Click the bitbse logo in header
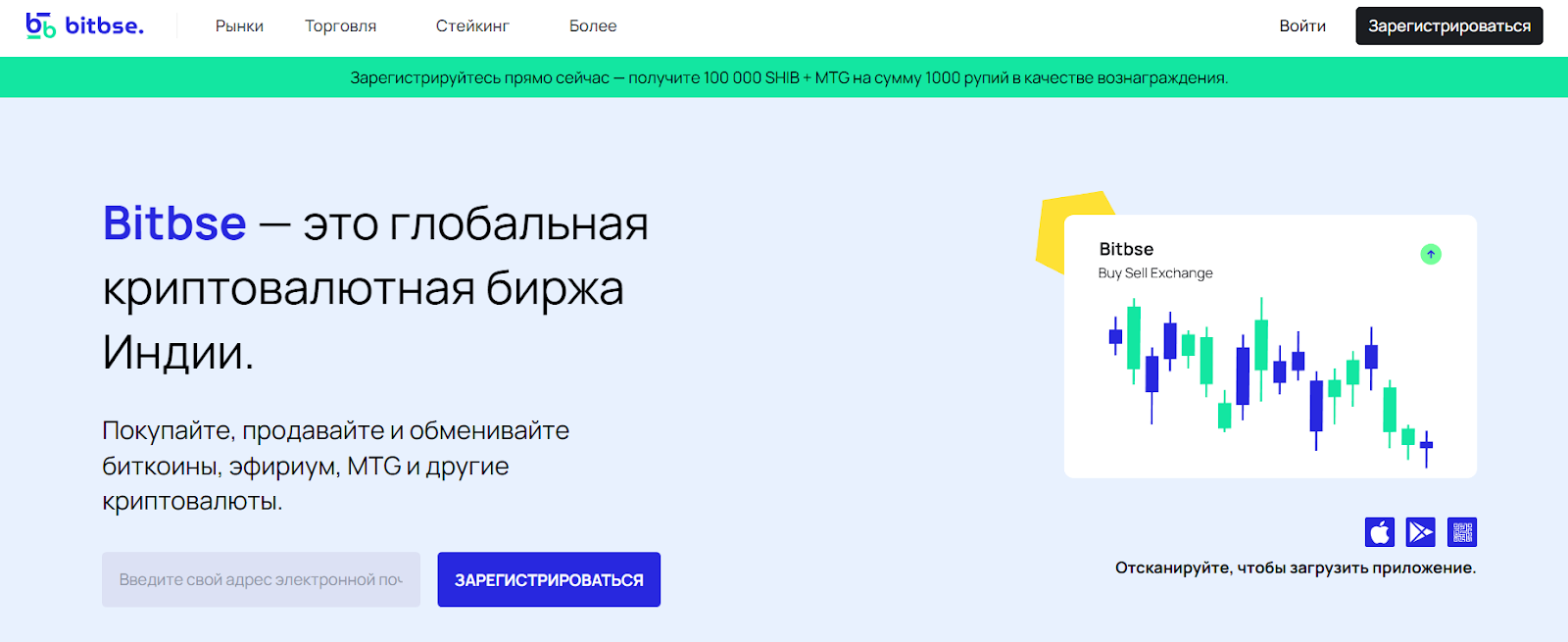The width and height of the screenshot is (1568, 642). (84, 25)
